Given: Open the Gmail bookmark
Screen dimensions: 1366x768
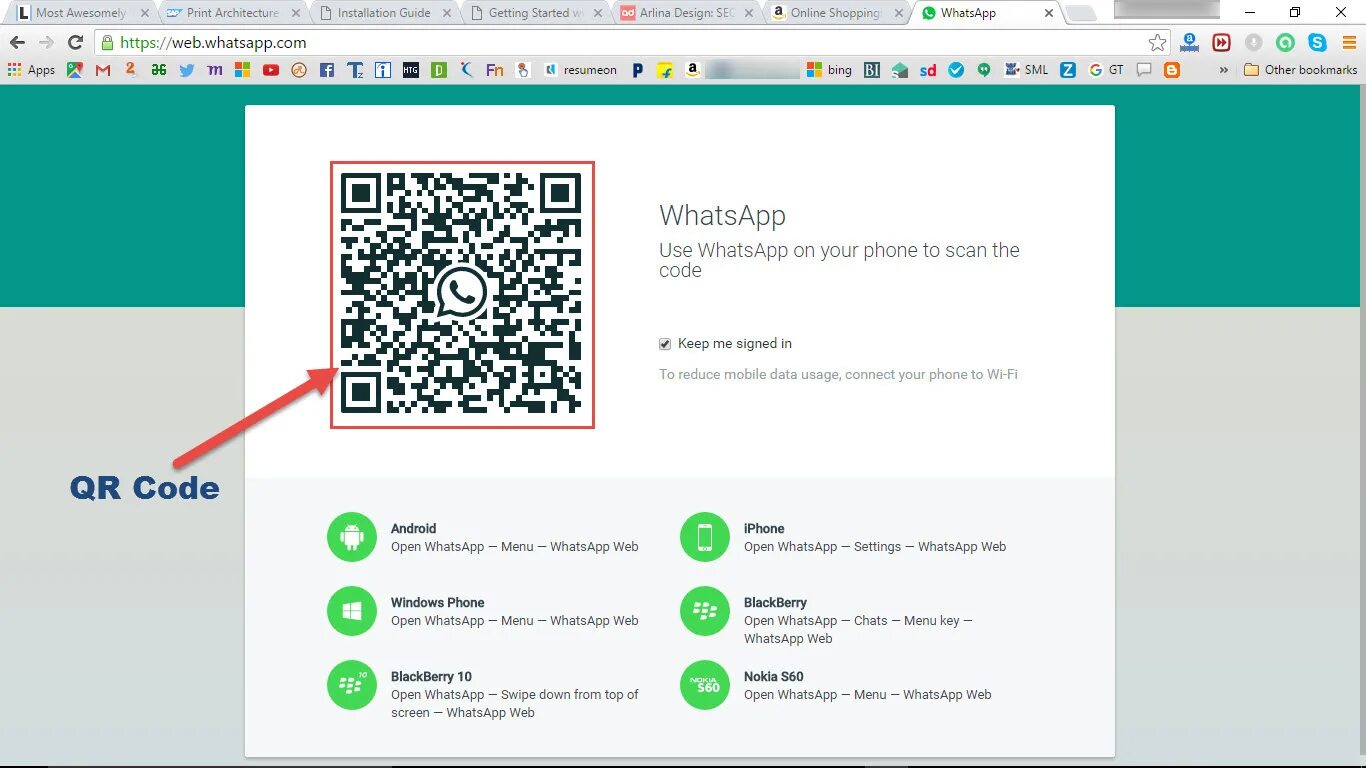Looking at the screenshot, I should click(x=102, y=70).
